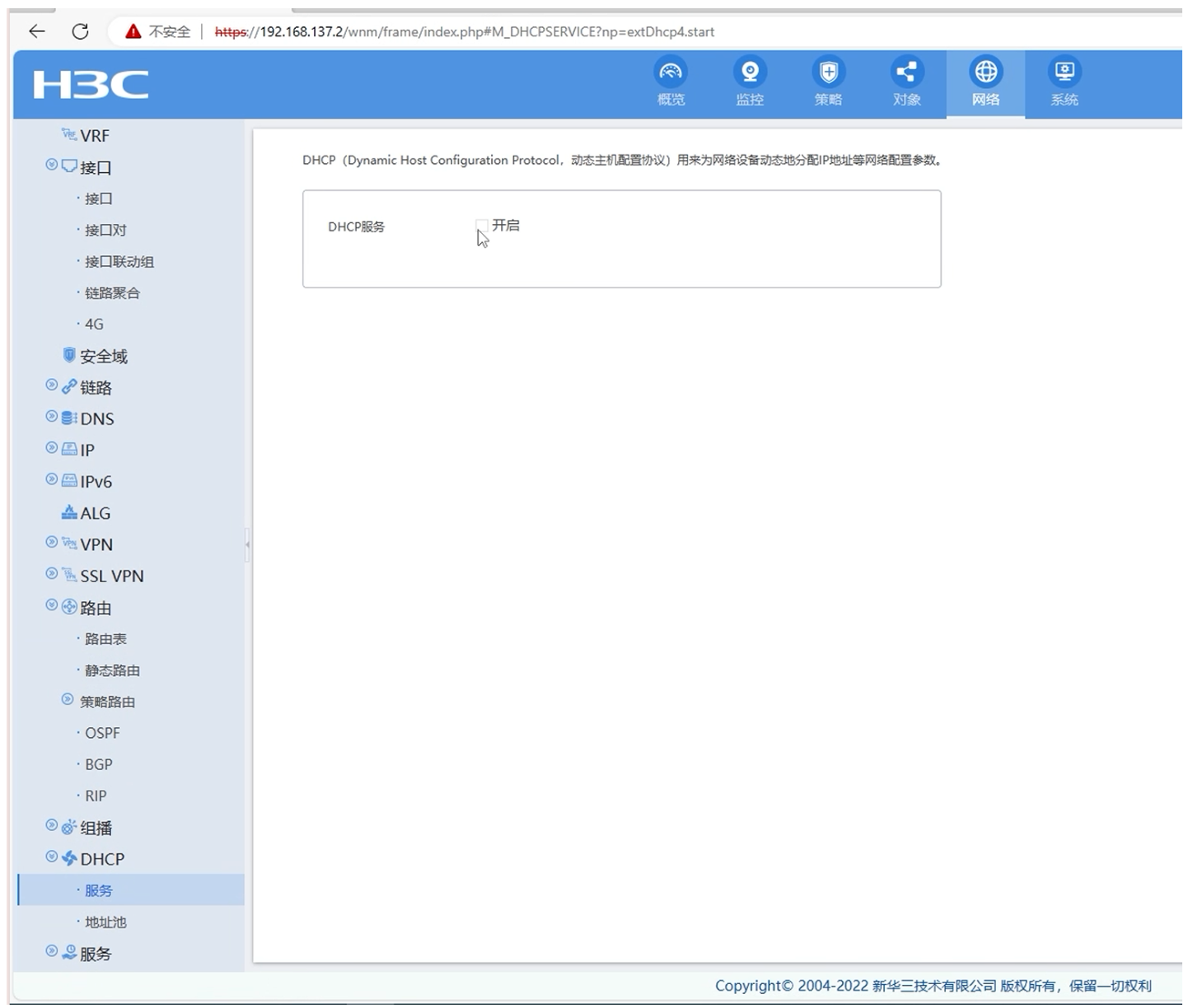Click the DHCP pinwheel icon
Screen dimensions: 1193x1008
69,859
